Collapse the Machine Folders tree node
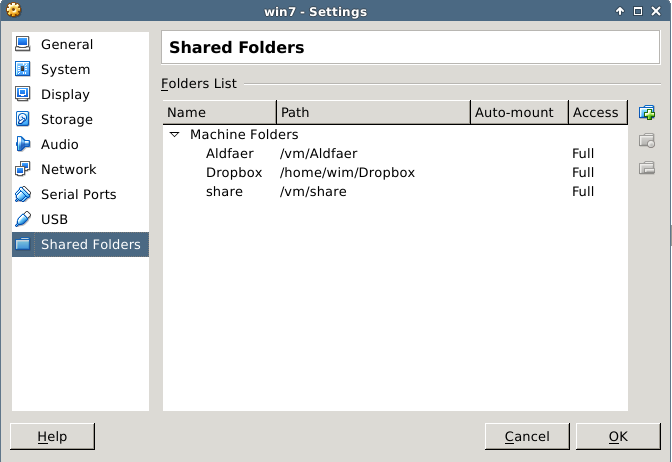Viewport: 672px width, 462px height. tap(174, 134)
